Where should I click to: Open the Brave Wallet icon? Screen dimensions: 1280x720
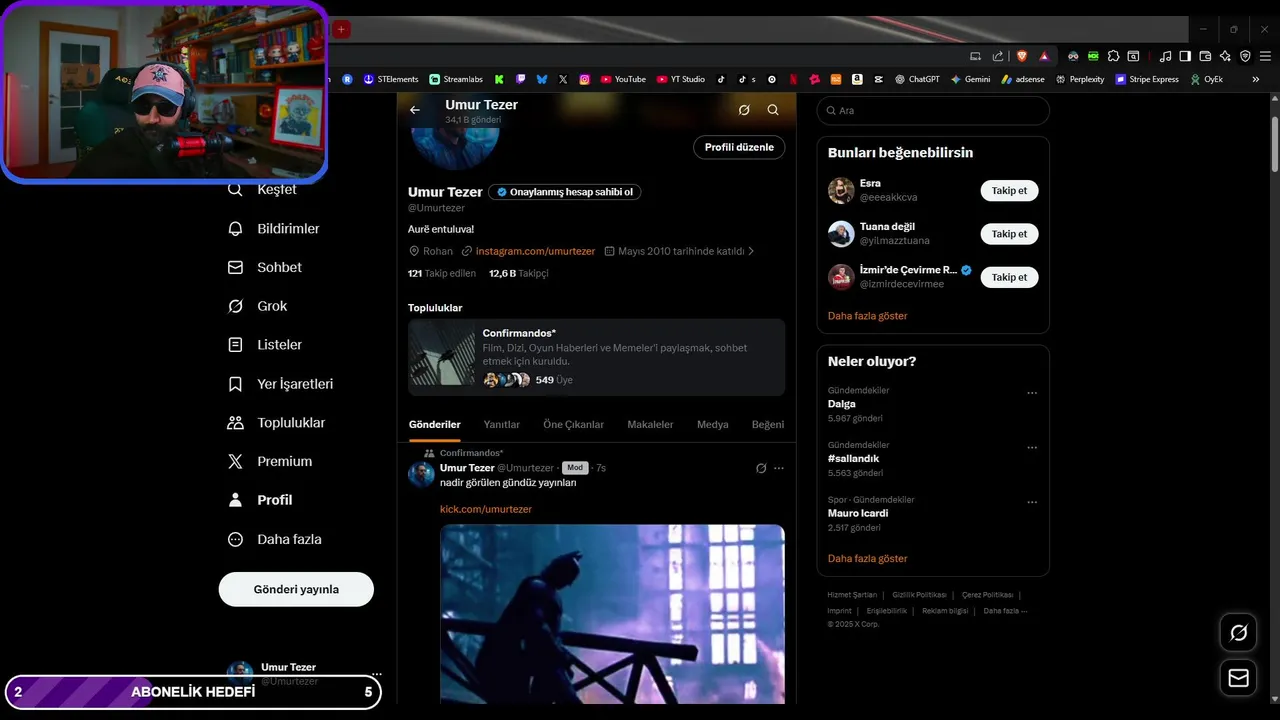click(1205, 56)
